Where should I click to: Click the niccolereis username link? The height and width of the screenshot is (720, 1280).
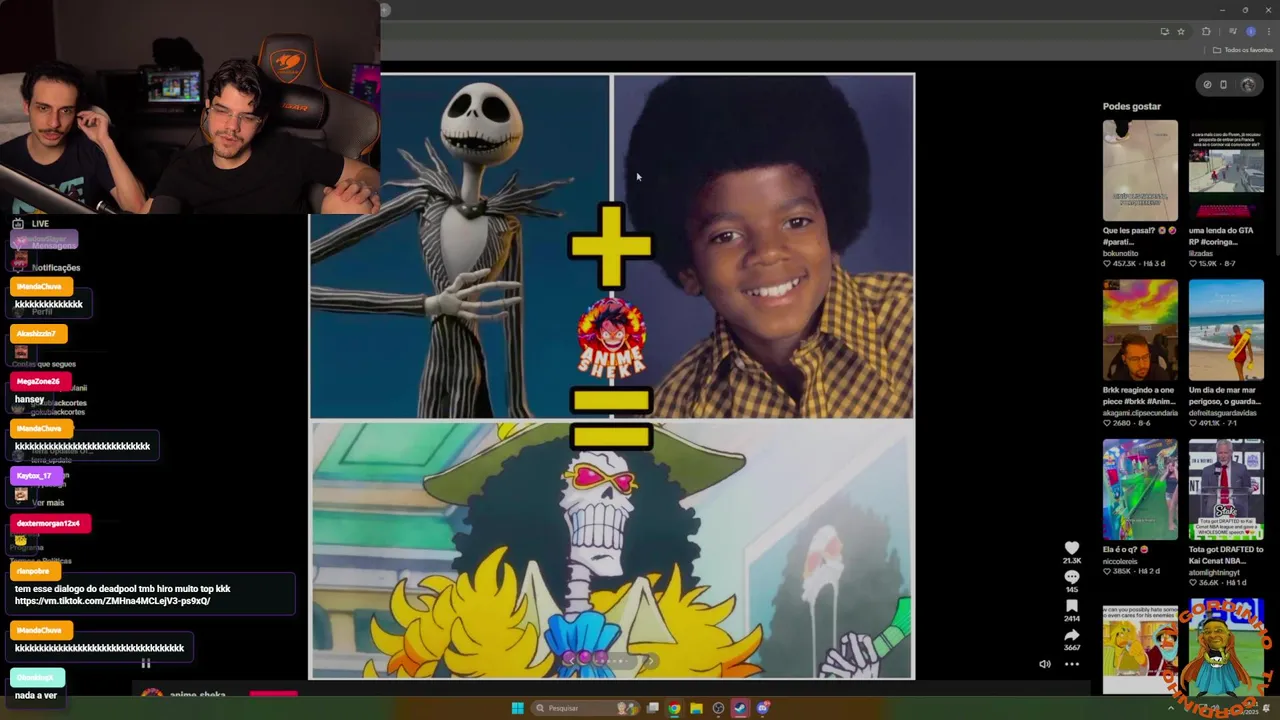coord(1121,561)
